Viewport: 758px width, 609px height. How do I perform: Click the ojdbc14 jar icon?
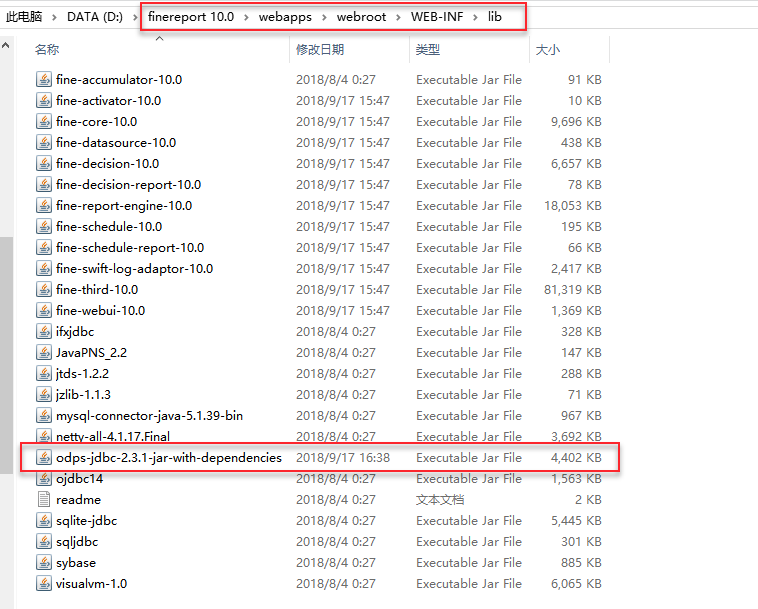click(44, 479)
